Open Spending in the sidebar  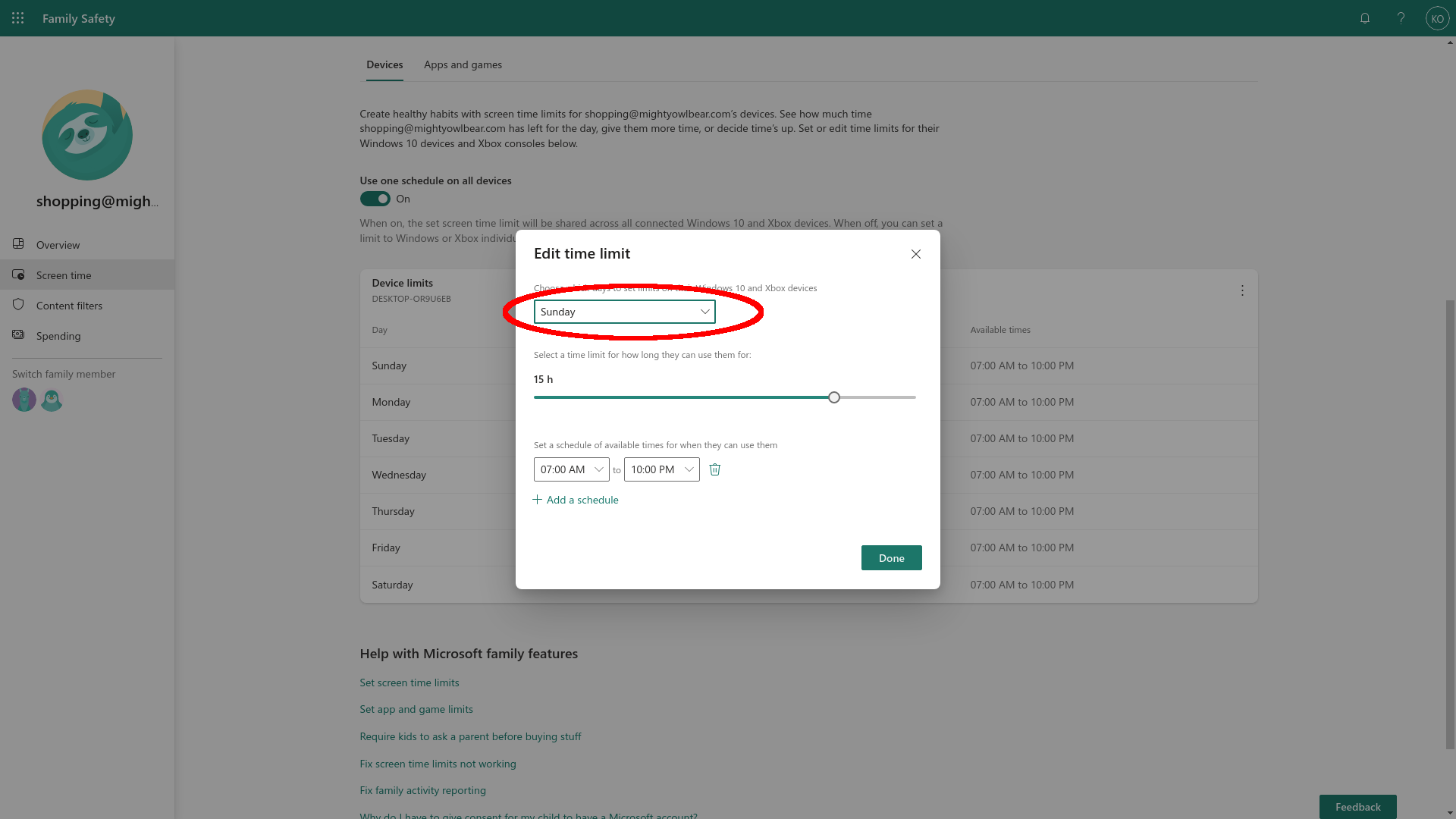[x=87, y=335]
